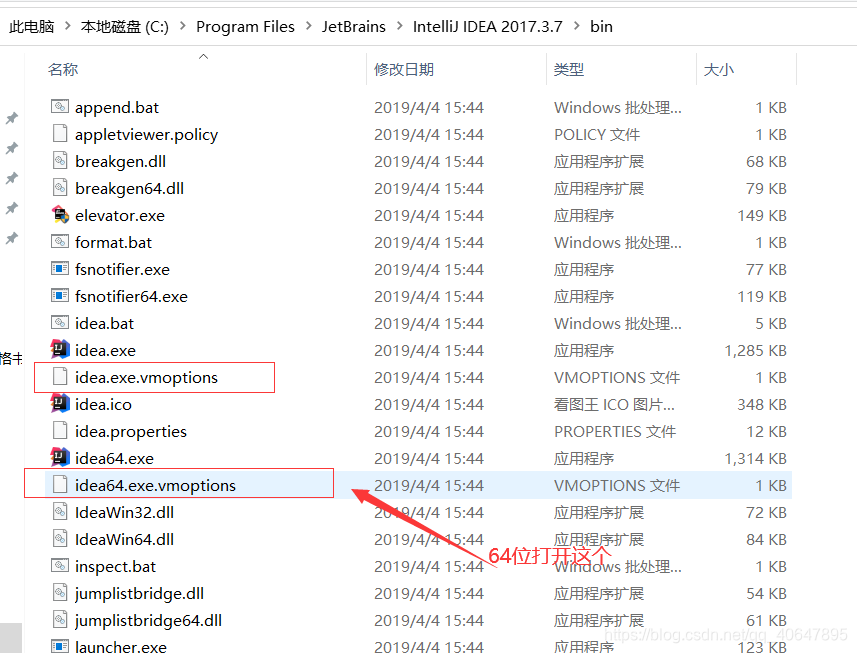Viewport: 857px width, 653px height.
Task: Select the file name idea.properties
Action: [x=131, y=431]
